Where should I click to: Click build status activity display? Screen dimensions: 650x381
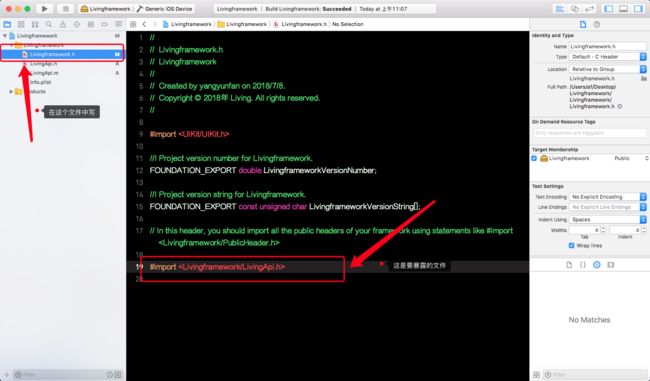325,9
